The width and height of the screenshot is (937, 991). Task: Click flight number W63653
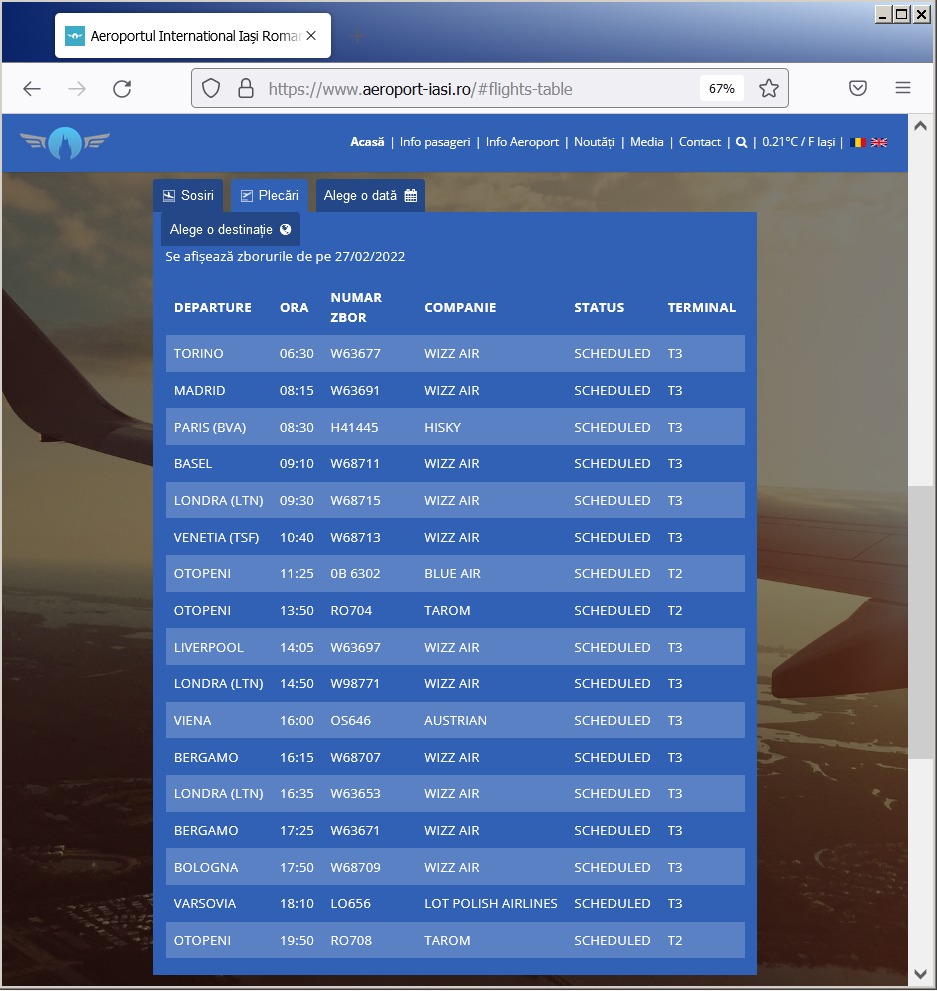[x=355, y=793]
